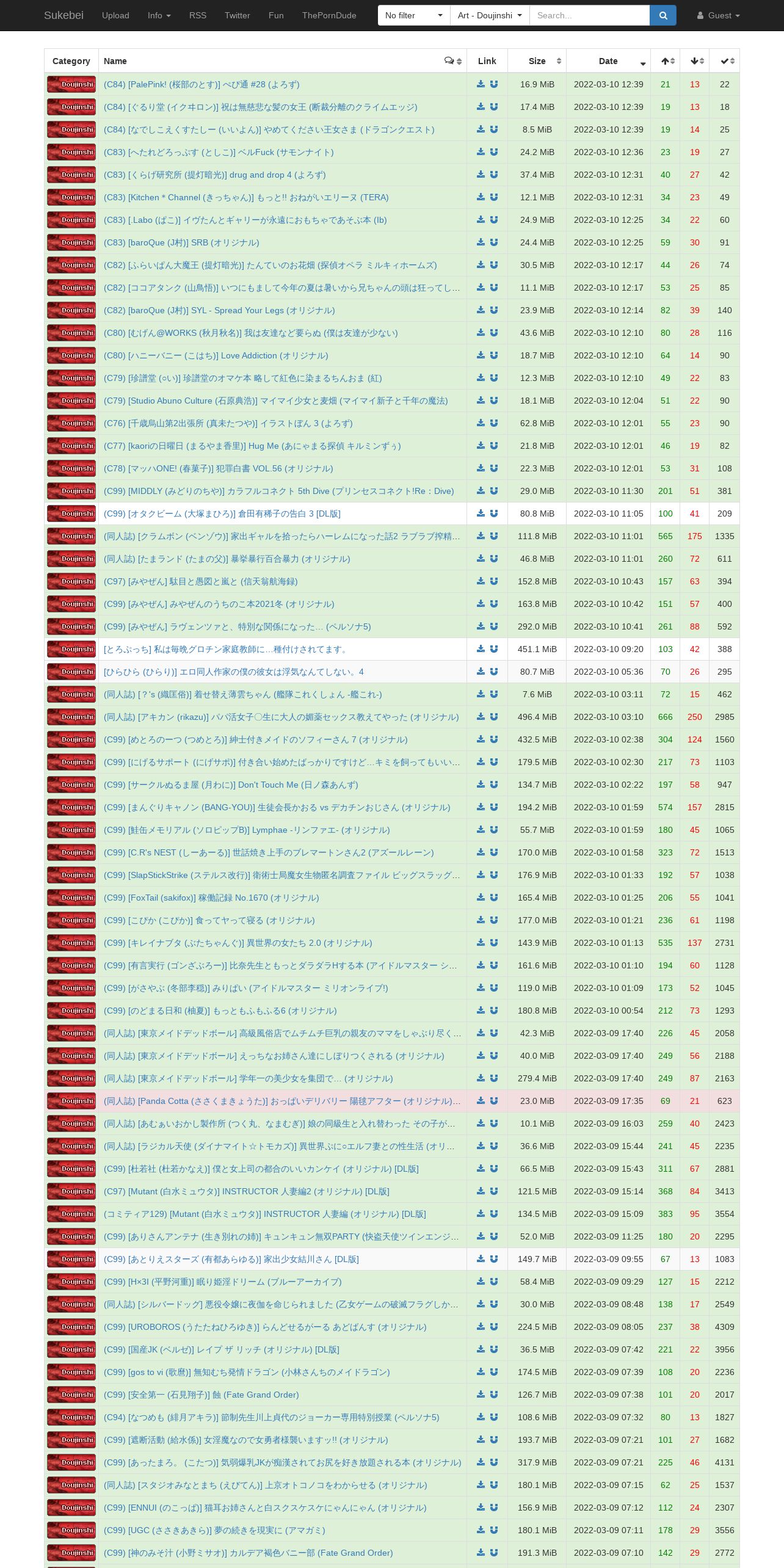The height and width of the screenshot is (1568, 784).
Task: Click the leechers count '250'
Action: click(695, 717)
